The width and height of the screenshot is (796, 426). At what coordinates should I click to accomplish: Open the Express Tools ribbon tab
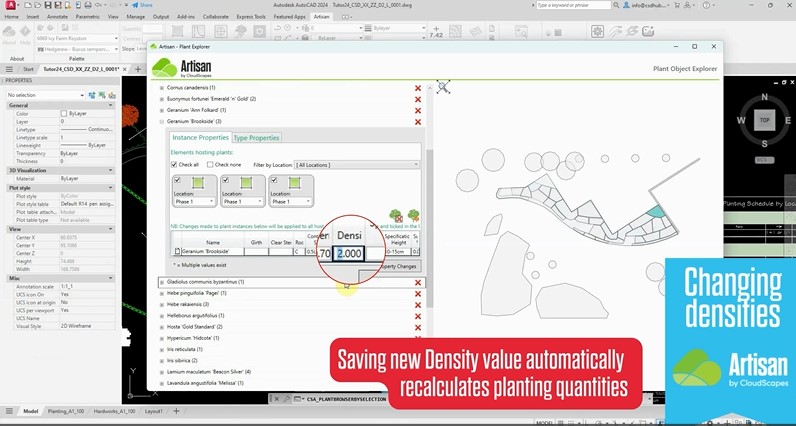point(250,17)
